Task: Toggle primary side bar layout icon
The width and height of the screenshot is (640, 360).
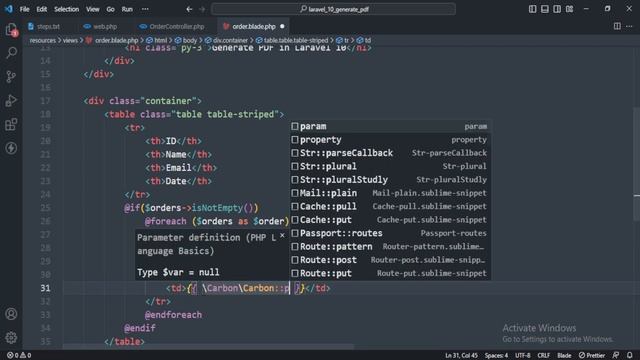Action: pos(533,9)
